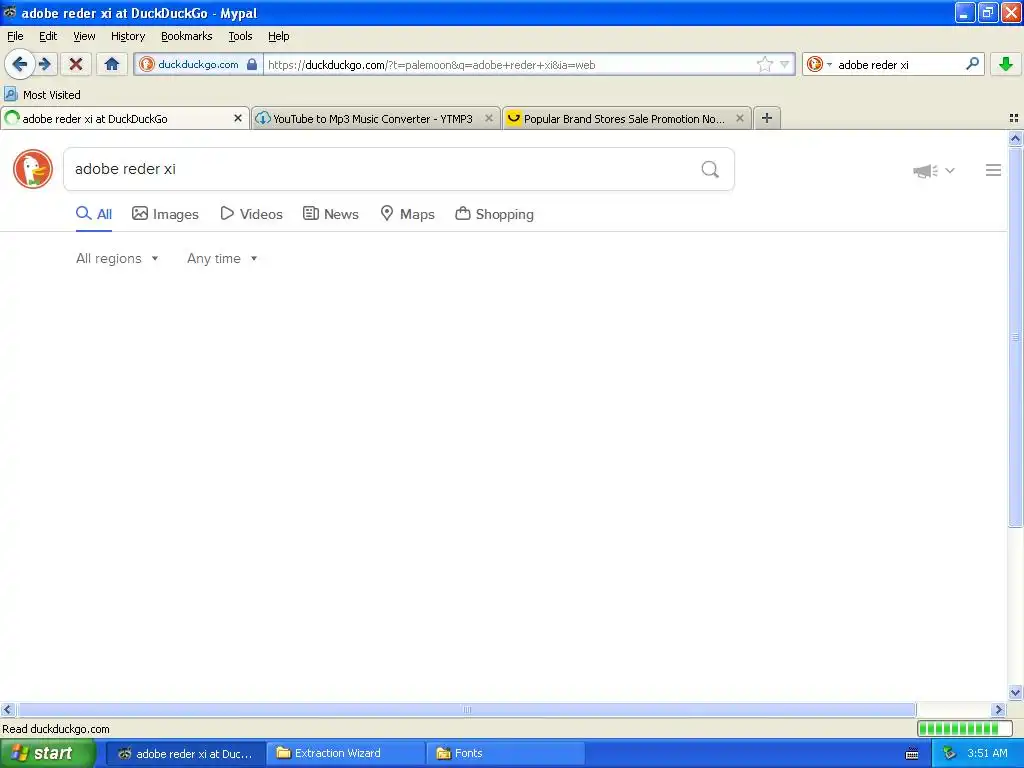
Task: Click the horizontal scrollbar right arrow
Action: pos(998,709)
